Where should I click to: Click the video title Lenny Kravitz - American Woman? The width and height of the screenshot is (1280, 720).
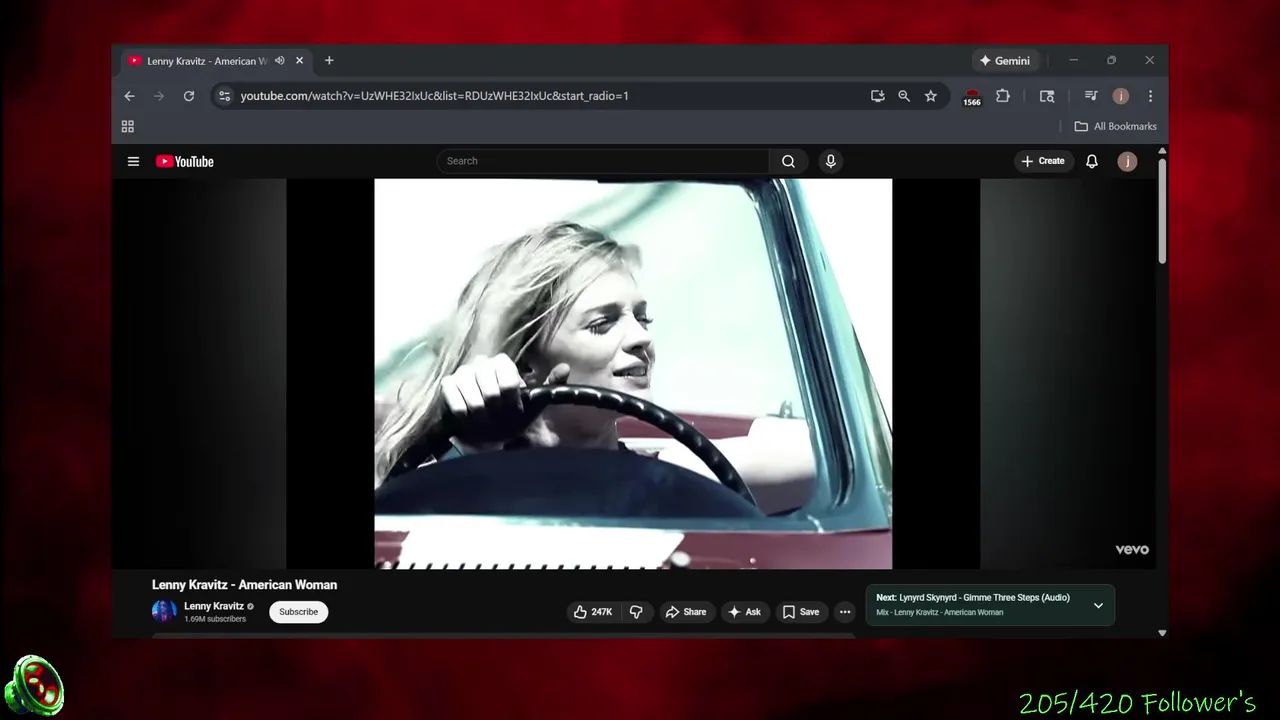coord(244,585)
